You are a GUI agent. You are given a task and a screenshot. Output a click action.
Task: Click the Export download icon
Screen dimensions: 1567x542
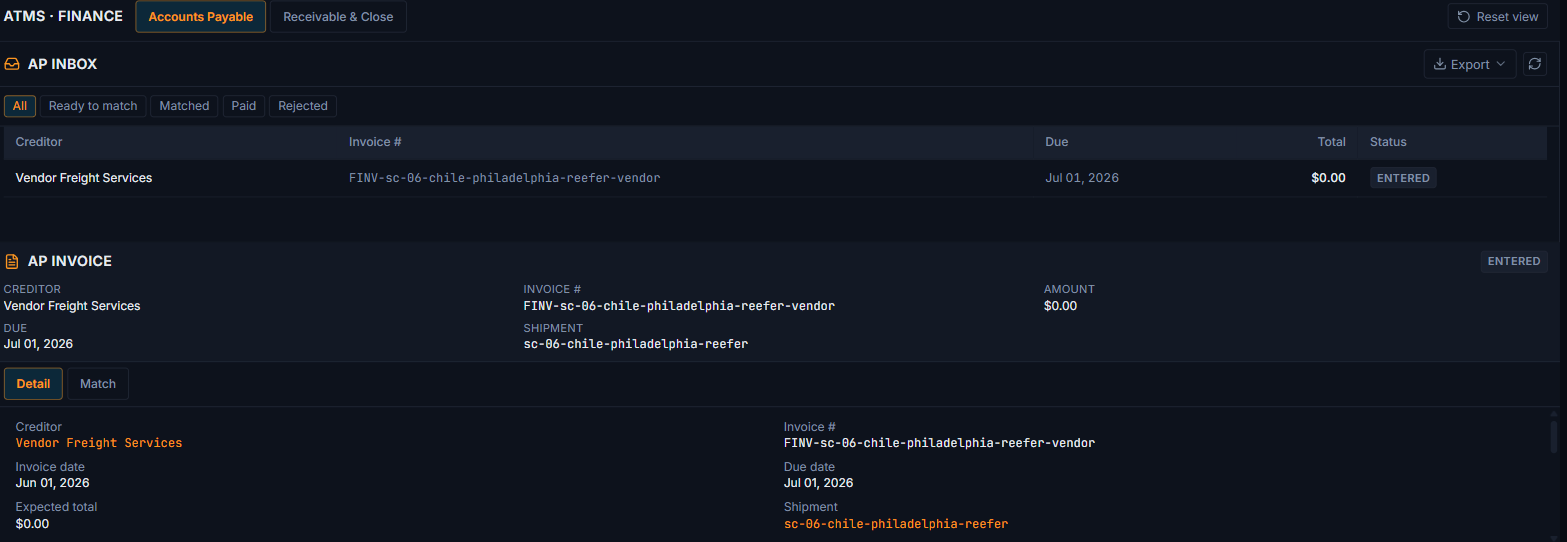(1440, 64)
